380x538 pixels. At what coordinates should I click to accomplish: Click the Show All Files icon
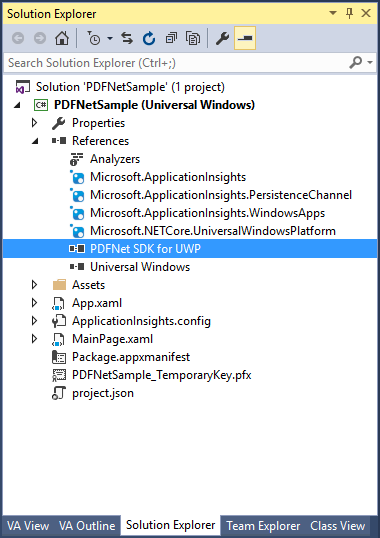pyautogui.click(x=193, y=38)
